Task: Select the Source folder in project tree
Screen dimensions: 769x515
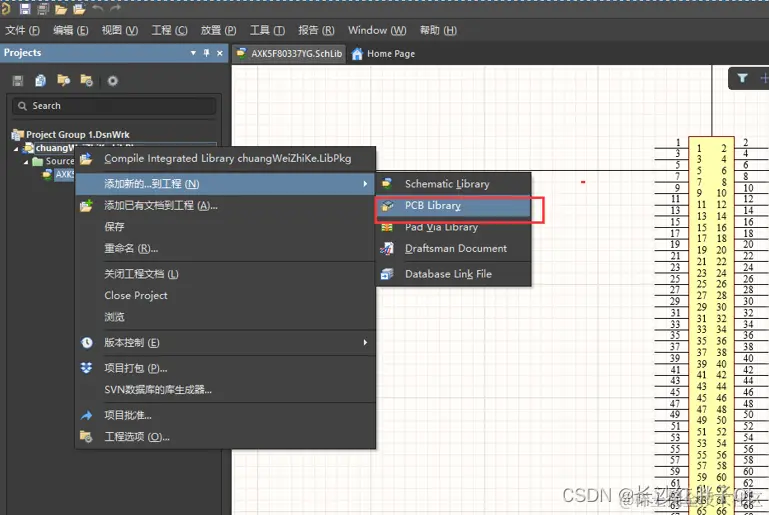Action: [53, 161]
